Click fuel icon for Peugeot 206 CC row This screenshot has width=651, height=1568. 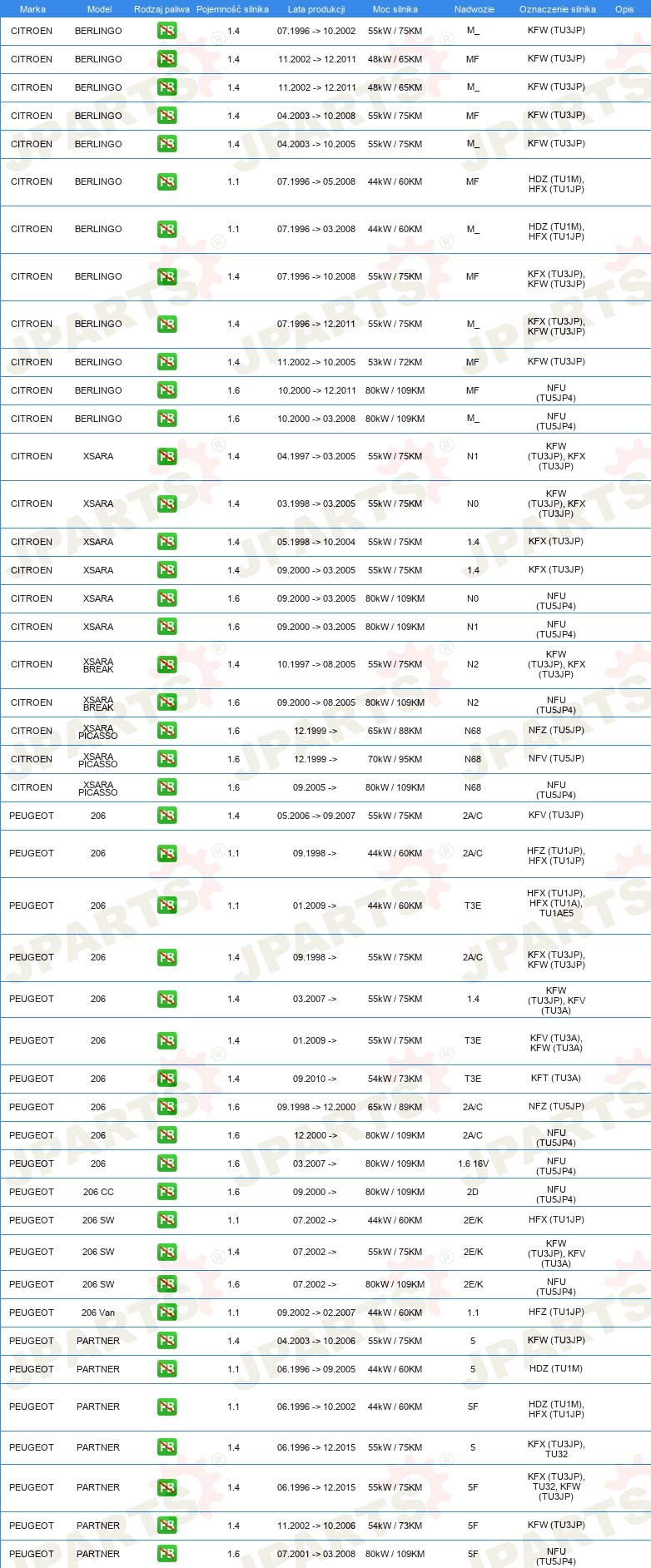pyautogui.click(x=166, y=1192)
